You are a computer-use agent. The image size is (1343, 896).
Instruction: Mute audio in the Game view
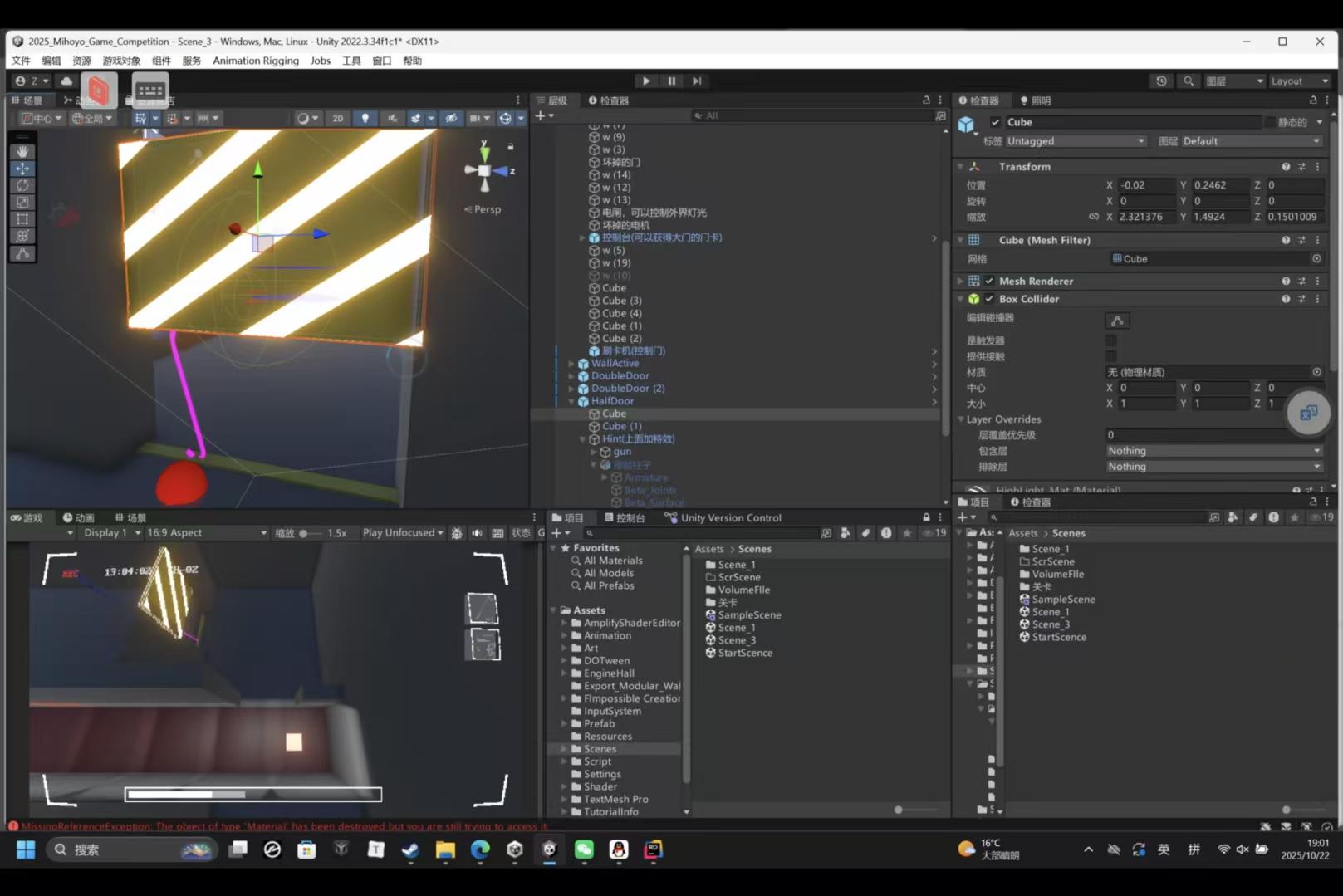[x=477, y=533]
